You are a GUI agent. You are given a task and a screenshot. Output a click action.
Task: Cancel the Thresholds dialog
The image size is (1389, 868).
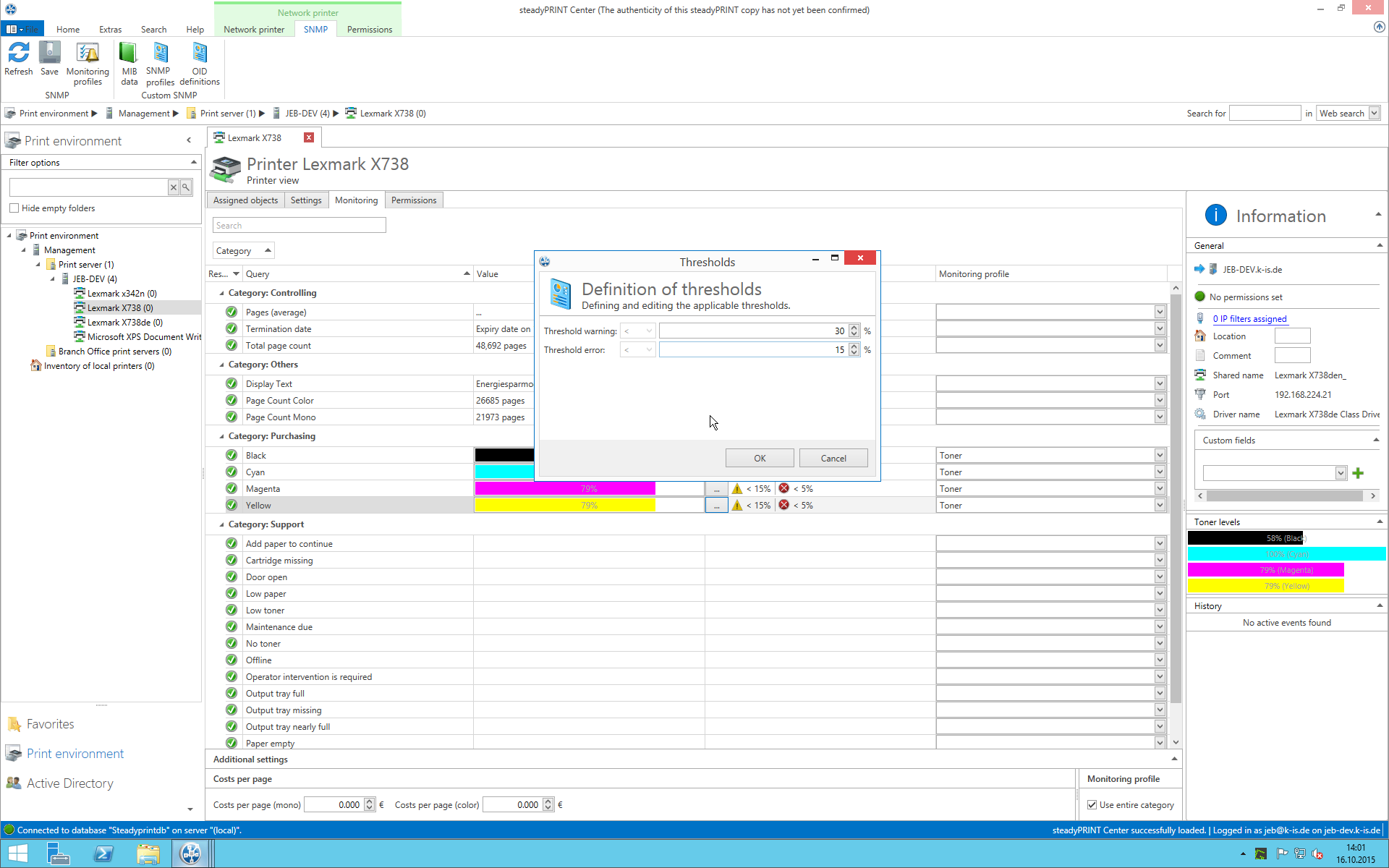pos(833,458)
